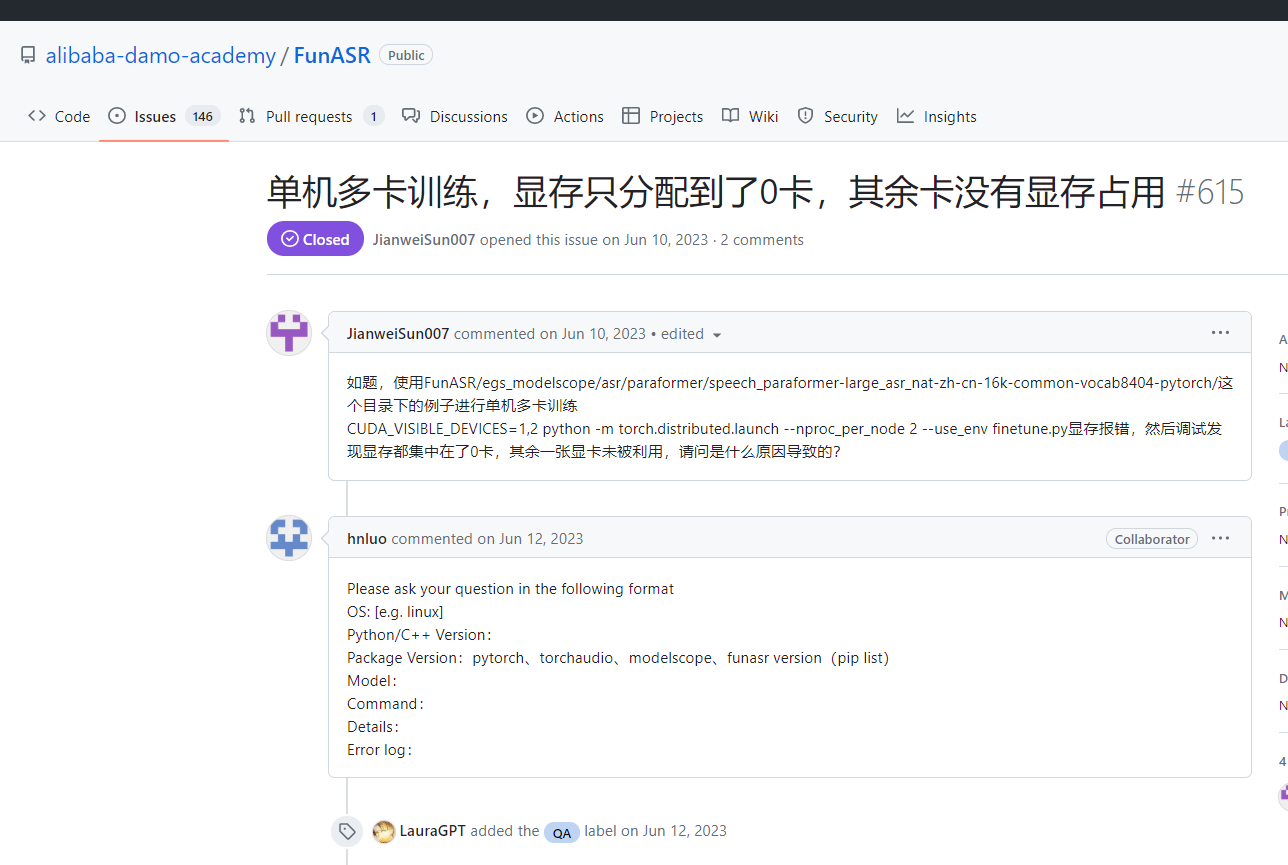
Task: Open the Insights tab
Action: pos(936,116)
